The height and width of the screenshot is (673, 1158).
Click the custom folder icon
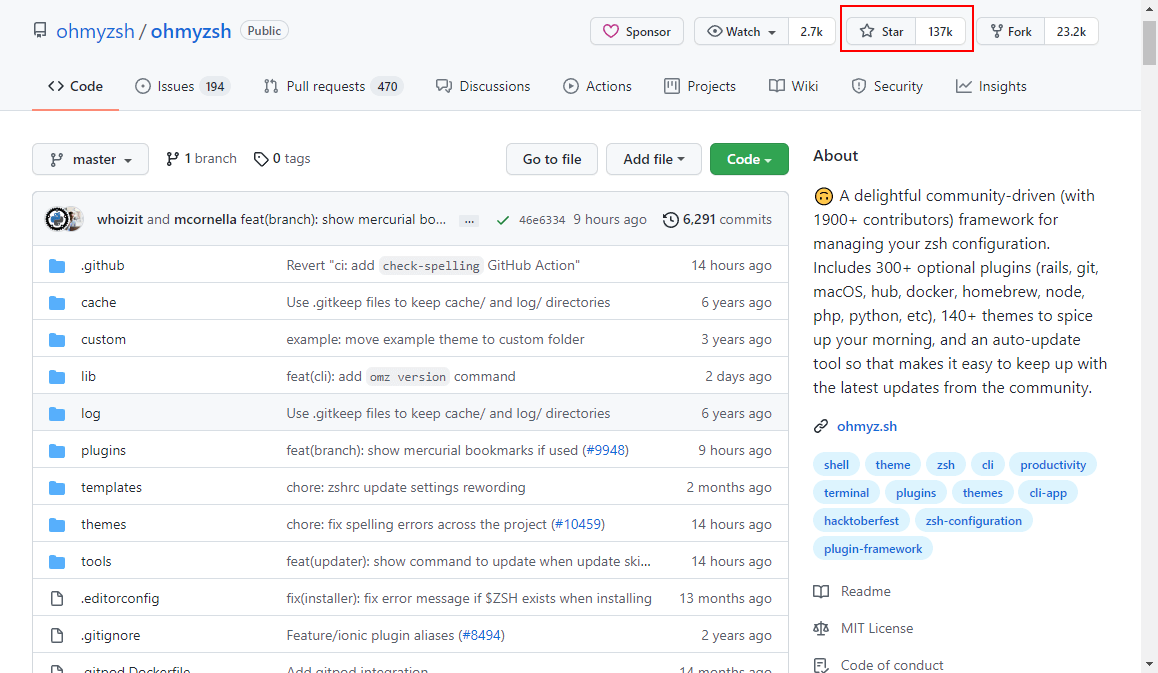coord(57,340)
